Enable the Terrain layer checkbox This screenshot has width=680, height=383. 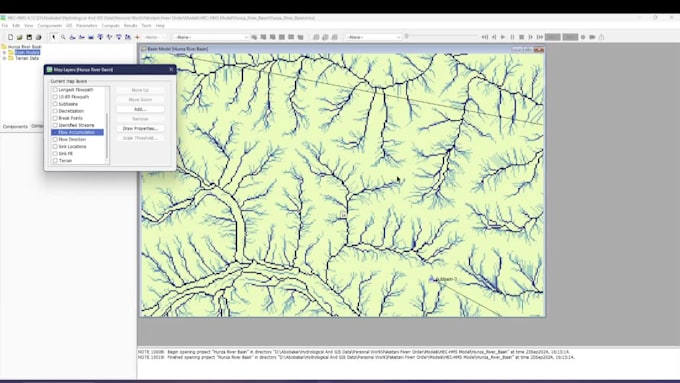(55, 160)
